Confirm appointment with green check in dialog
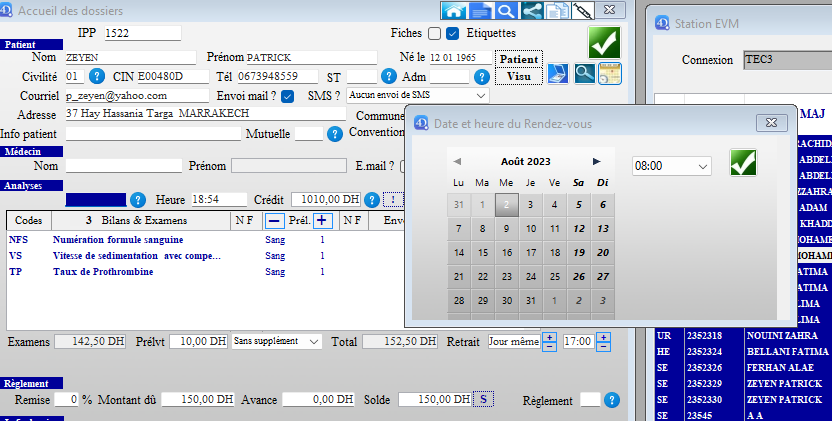The image size is (832, 421). tap(744, 163)
